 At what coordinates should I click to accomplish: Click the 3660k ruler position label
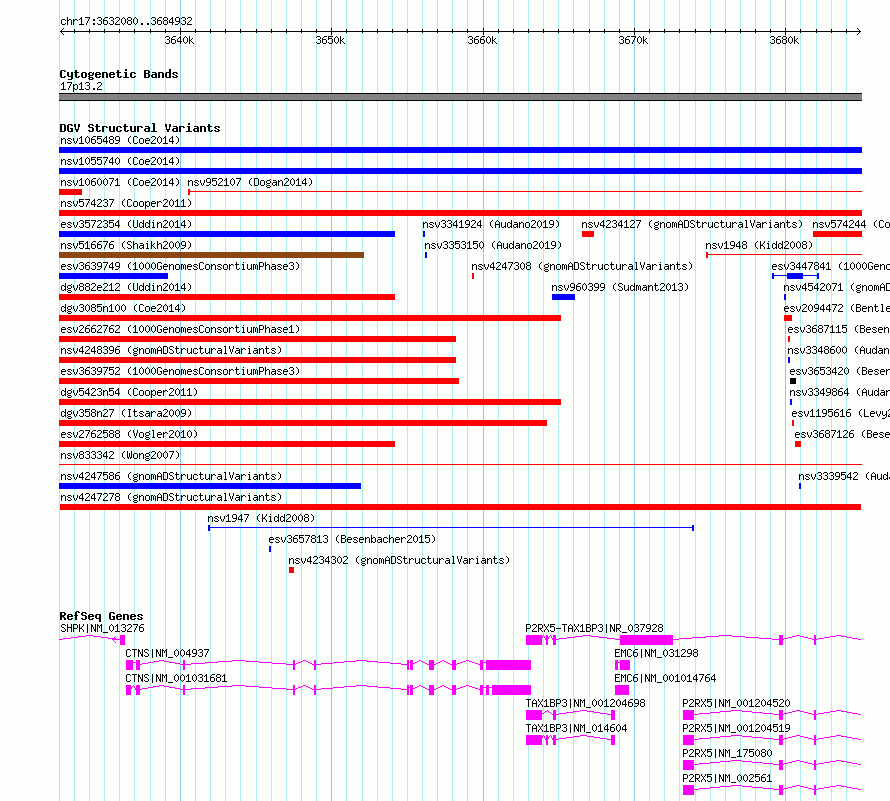pos(482,40)
